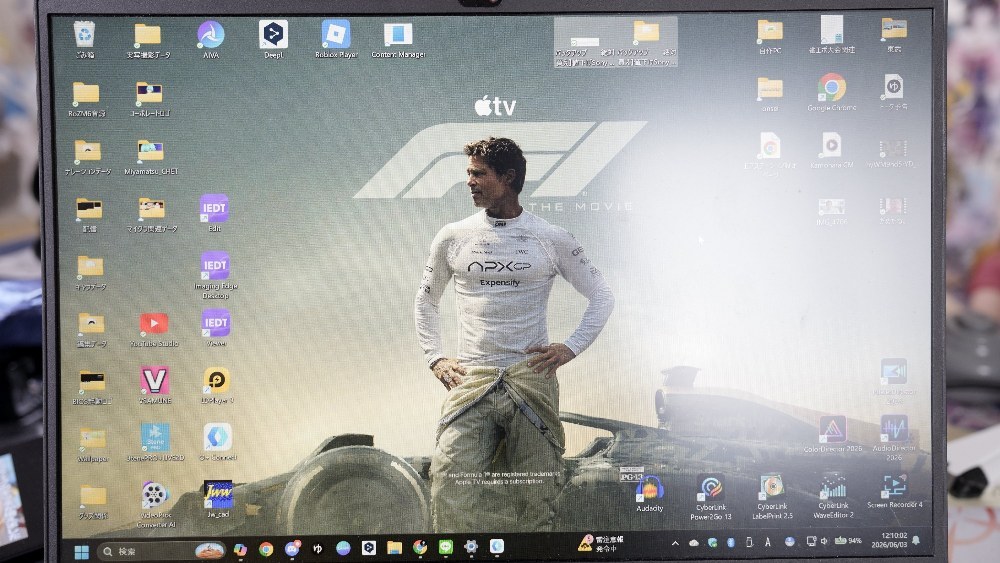This screenshot has height=563, width=1000.
Task: Open the folder icon right of RoZM6
Action: tap(149, 99)
